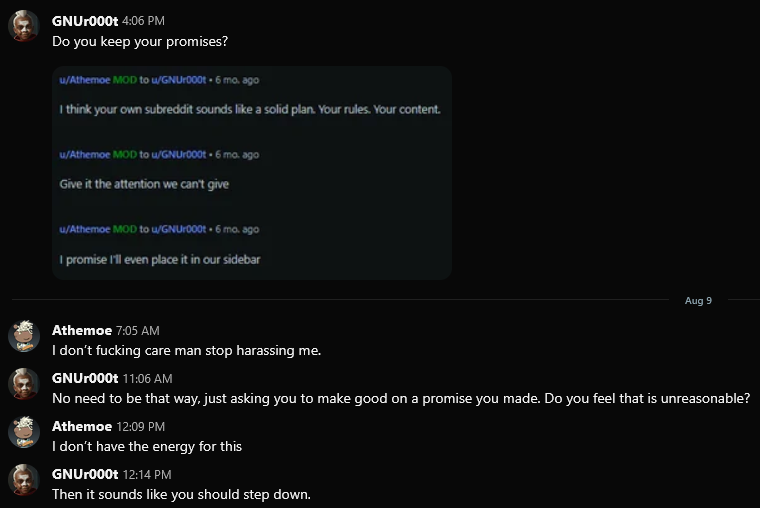Open Athemoe's avatar on the 7:05 AM message
Screen dimensions: 760x508
(24, 336)
